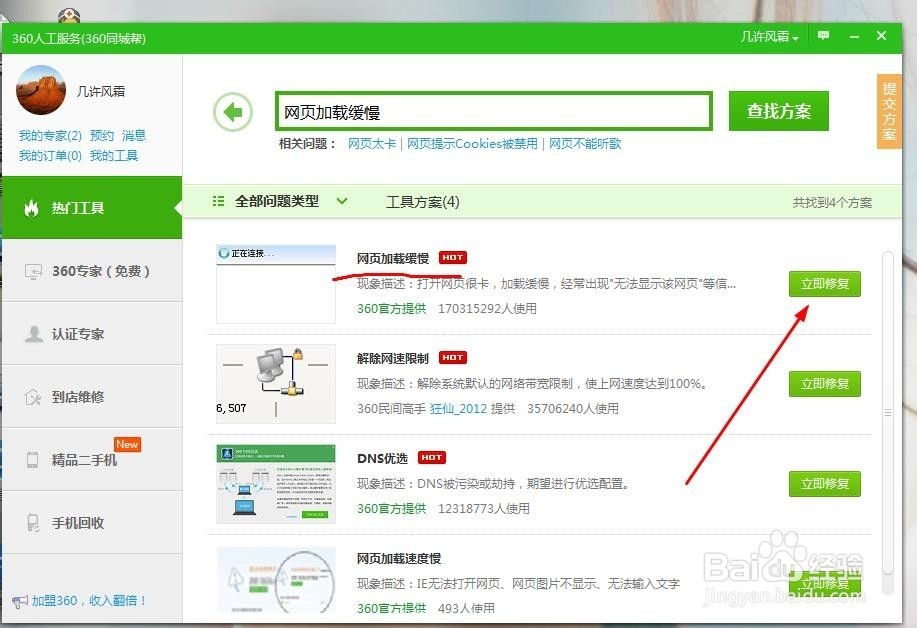This screenshot has height=628, width=917.
Task: Click the person icon beside 认证专家
Action: point(34,334)
